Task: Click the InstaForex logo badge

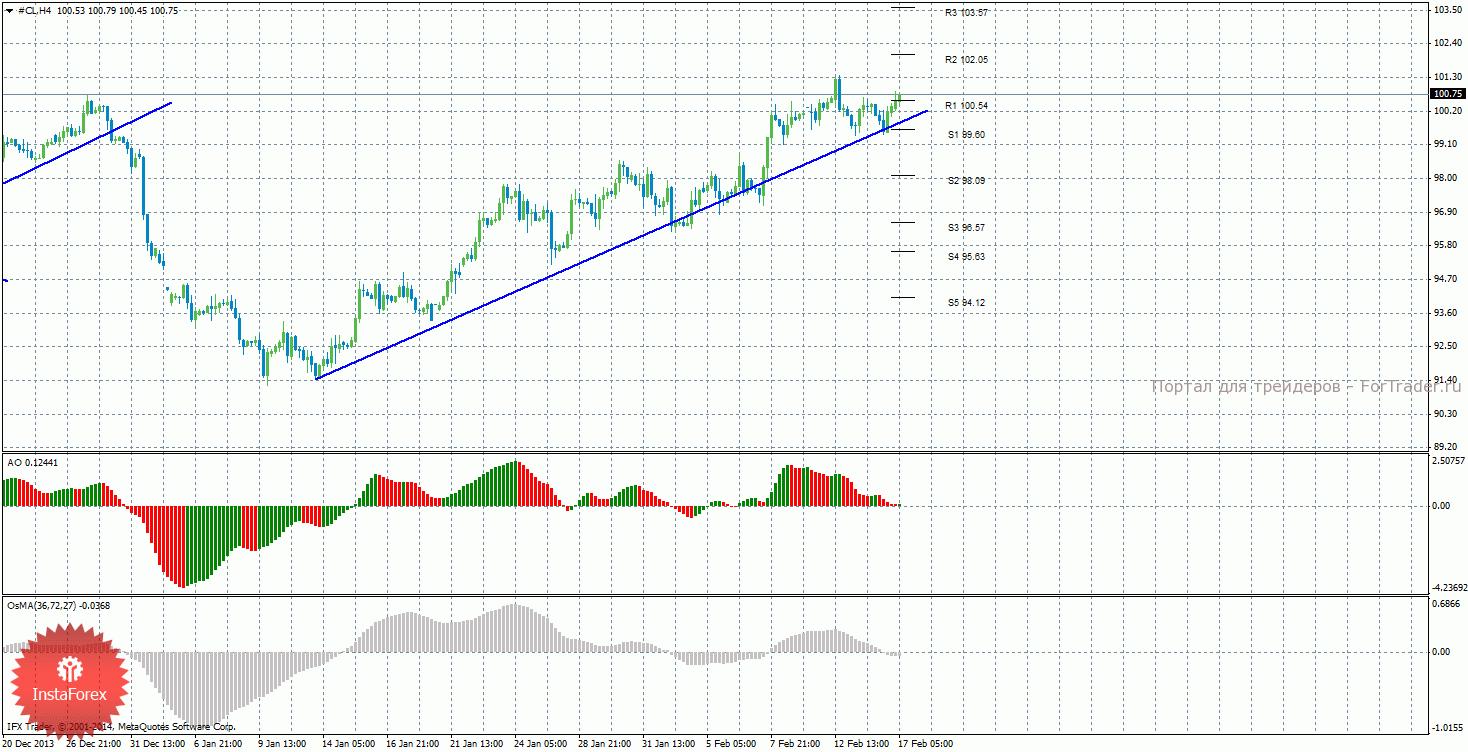Action: (70, 680)
